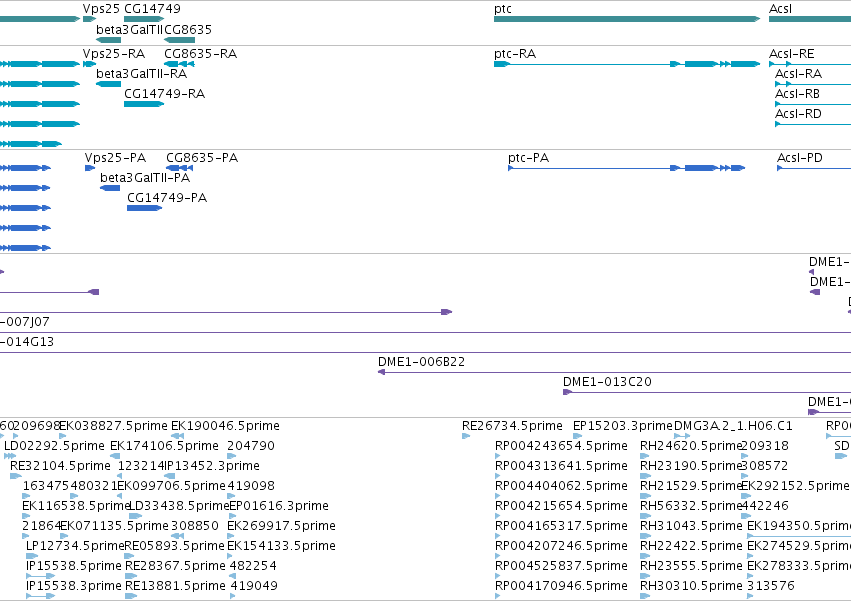Click the Acsl-RB transcript label
The width and height of the screenshot is (851, 601).
[x=797, y=94]
